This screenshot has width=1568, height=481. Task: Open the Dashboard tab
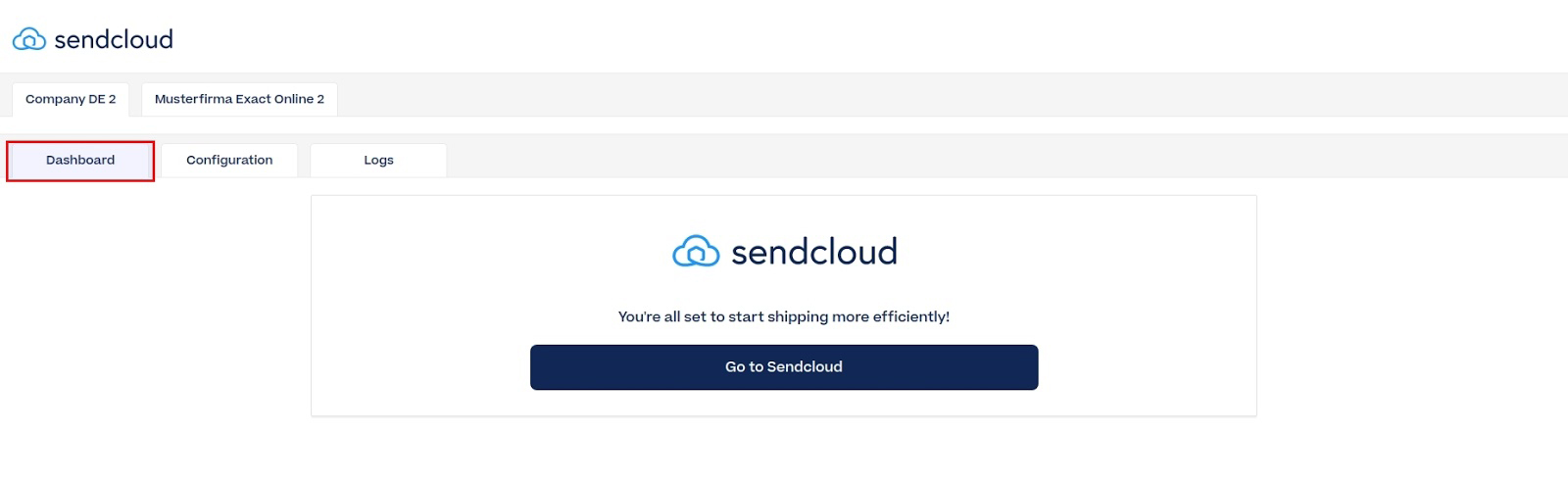[x=80, y=161]
